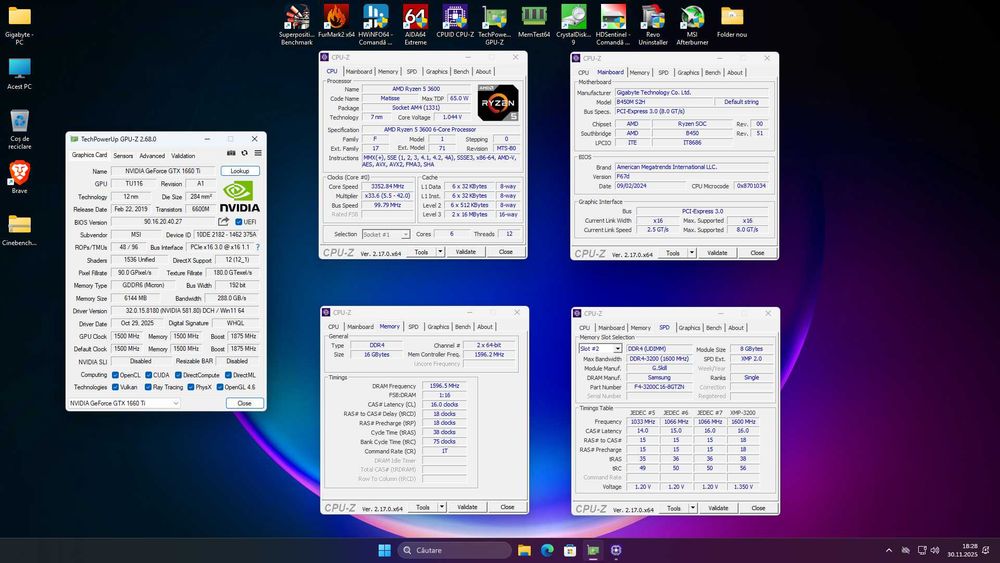Open the Socket #1 selection dropdown
1000x563 pixels.
coord(386,235)
